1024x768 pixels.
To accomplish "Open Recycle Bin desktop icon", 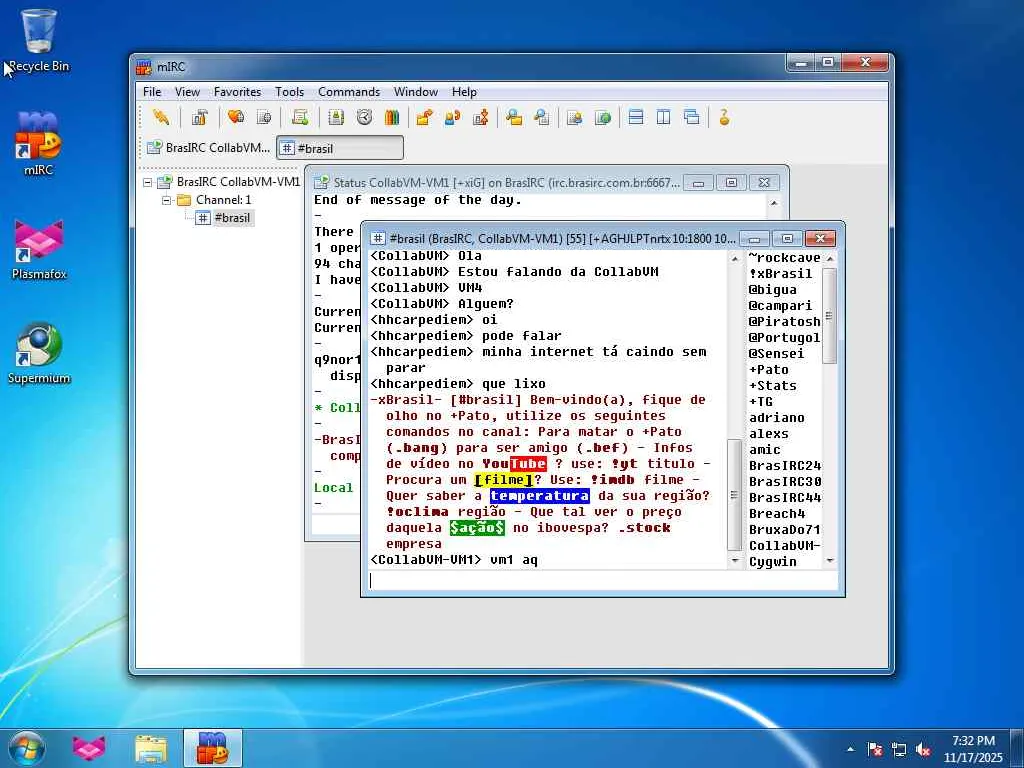I will click(x=39, y=40).
